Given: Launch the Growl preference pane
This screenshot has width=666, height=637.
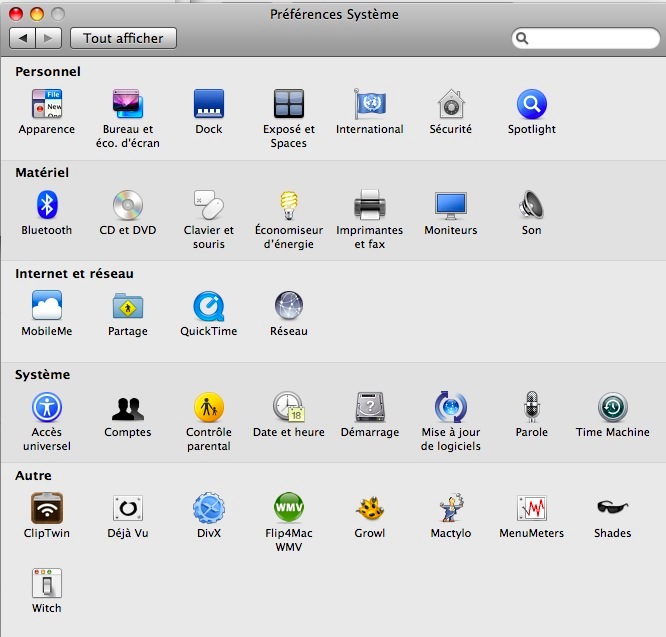Looking at the screenshot, I should [x=370, y=509].
